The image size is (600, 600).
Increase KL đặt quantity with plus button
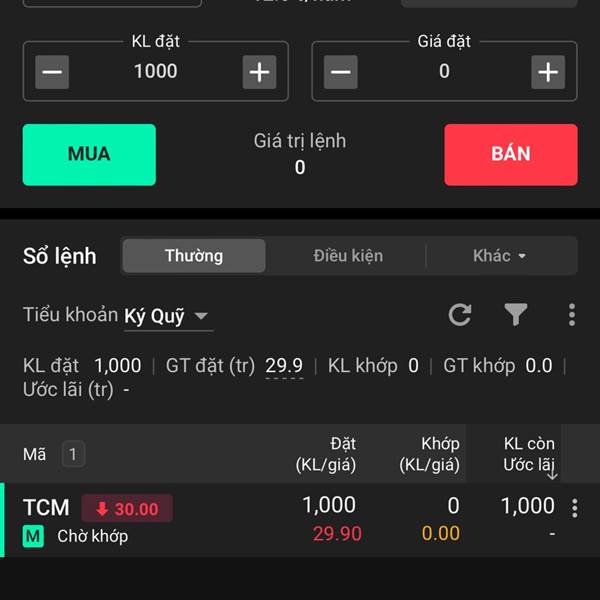click(x=259, y=72)
